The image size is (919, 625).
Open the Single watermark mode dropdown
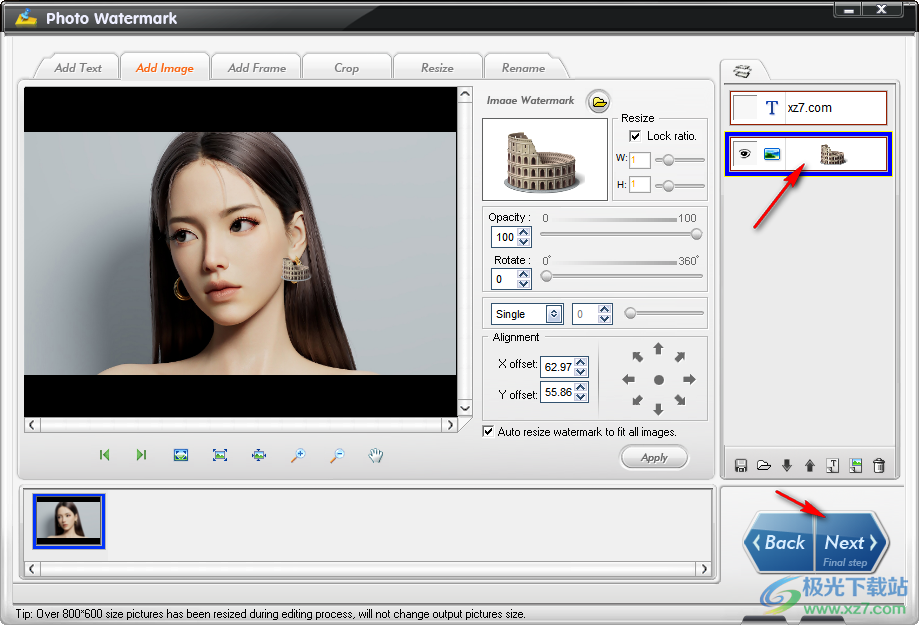coord(554,314)
